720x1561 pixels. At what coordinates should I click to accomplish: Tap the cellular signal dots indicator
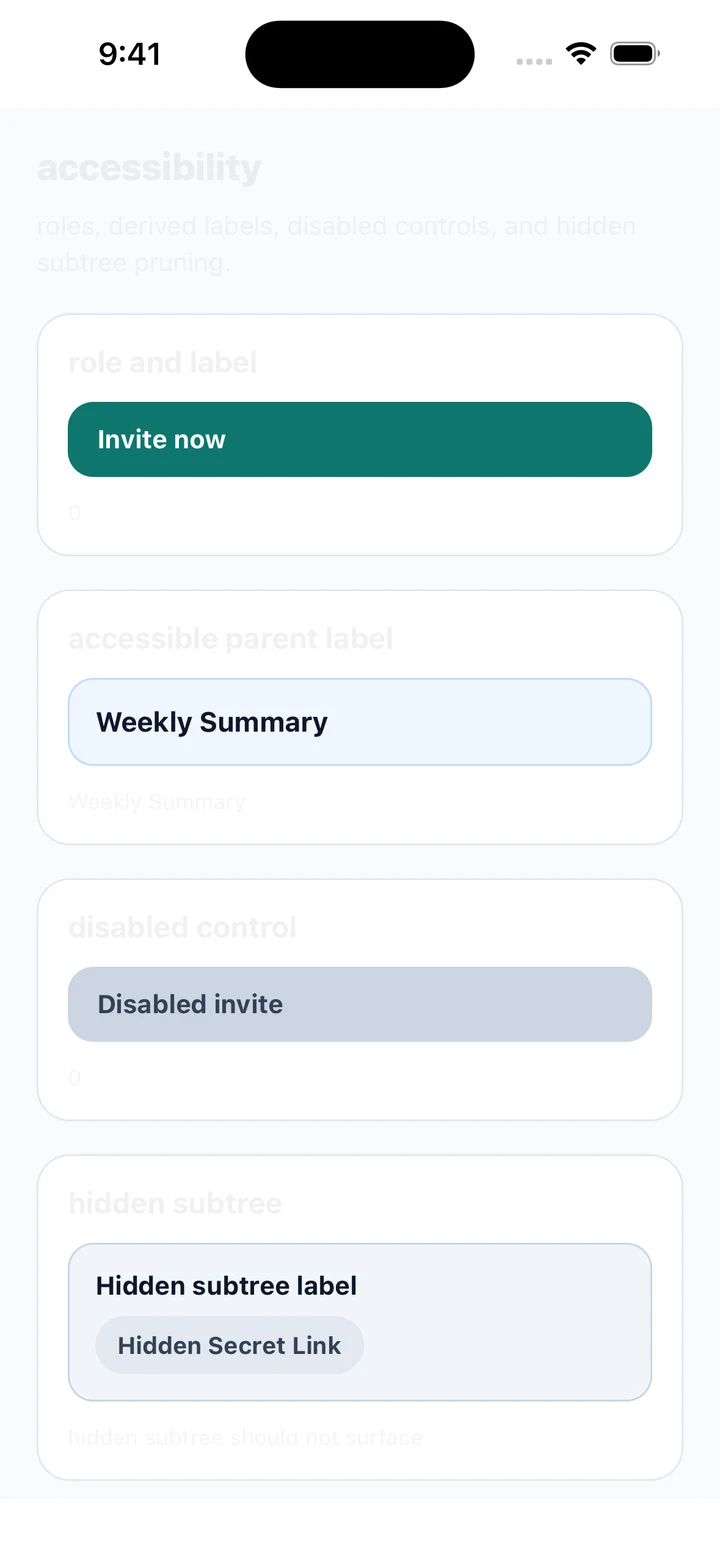point(534,62)
